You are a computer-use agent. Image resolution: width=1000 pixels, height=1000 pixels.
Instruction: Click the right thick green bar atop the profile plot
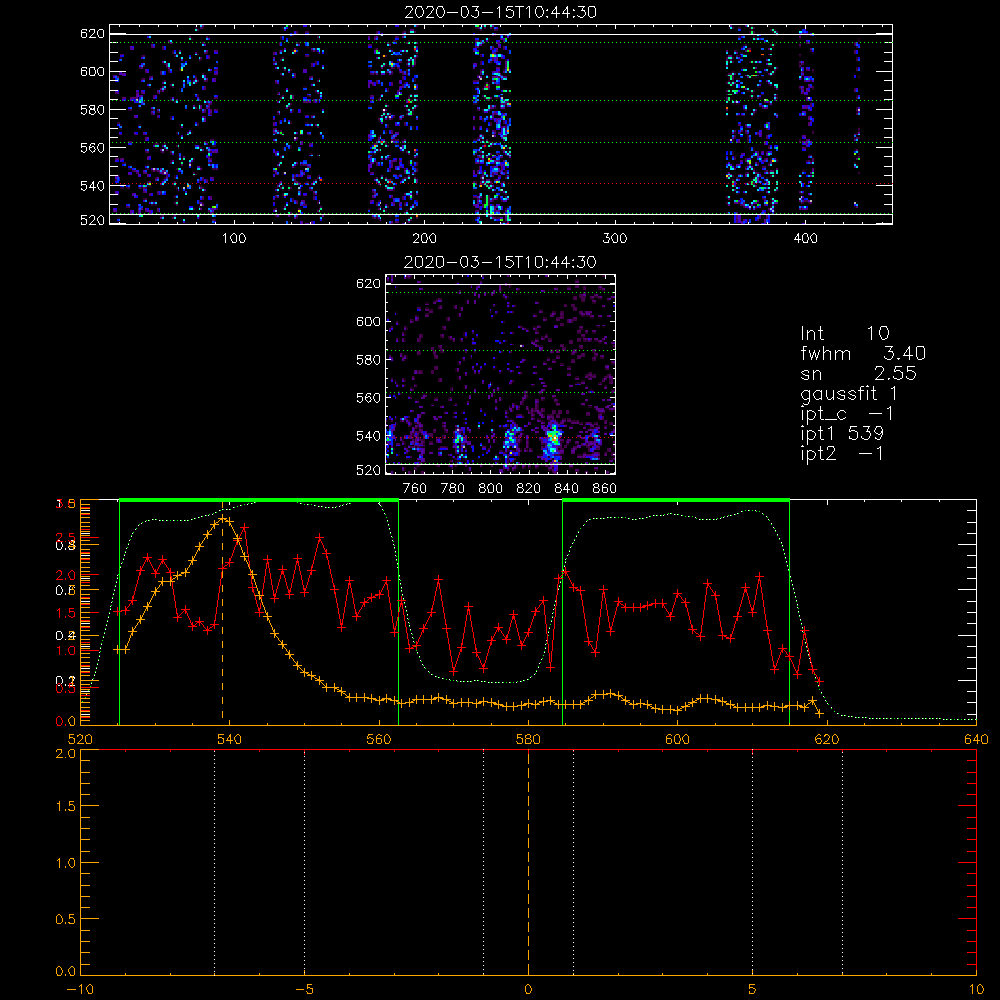(x=676, y=500)
